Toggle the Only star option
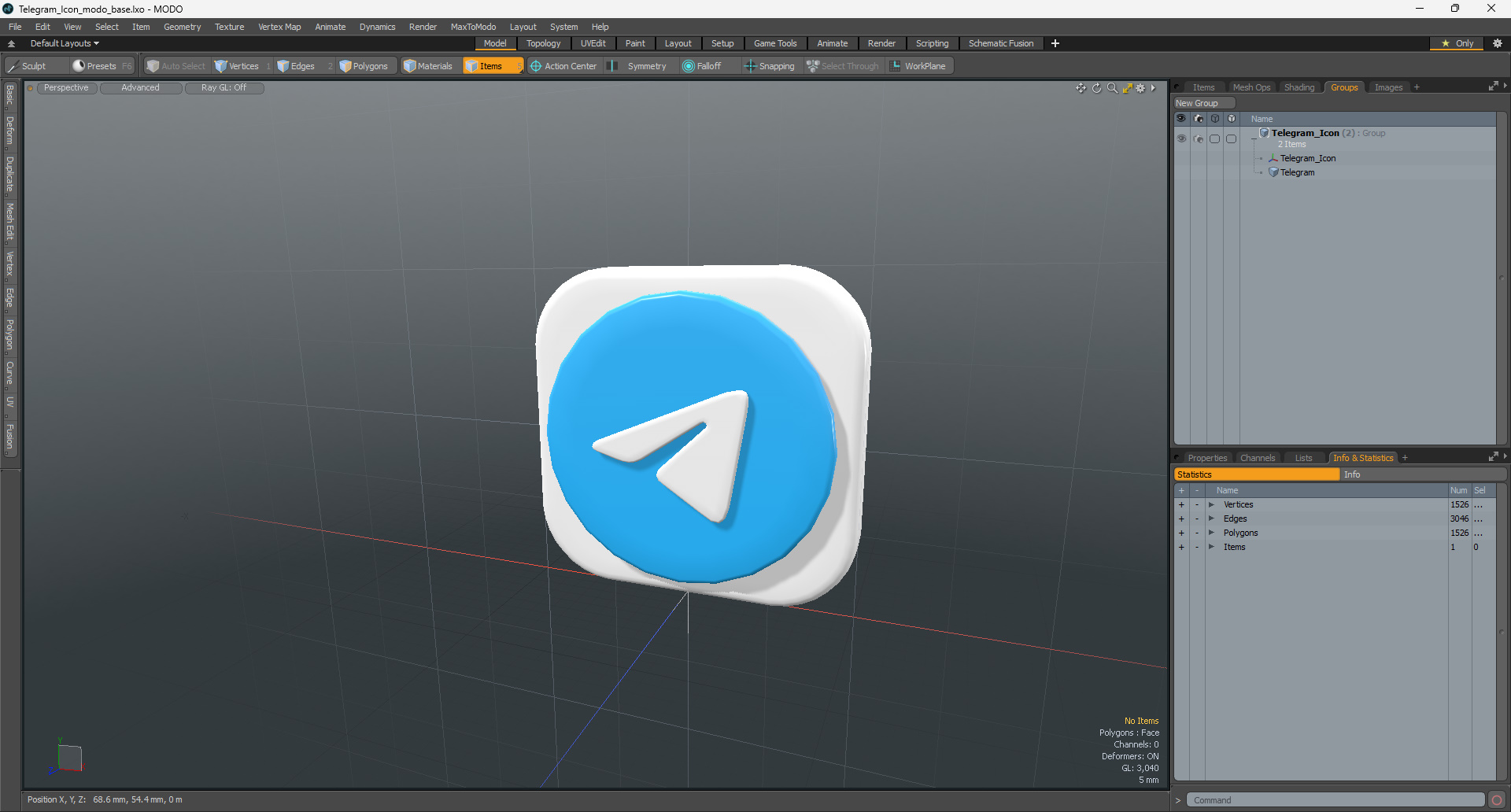The image size is (1511, 812). 1457,43
